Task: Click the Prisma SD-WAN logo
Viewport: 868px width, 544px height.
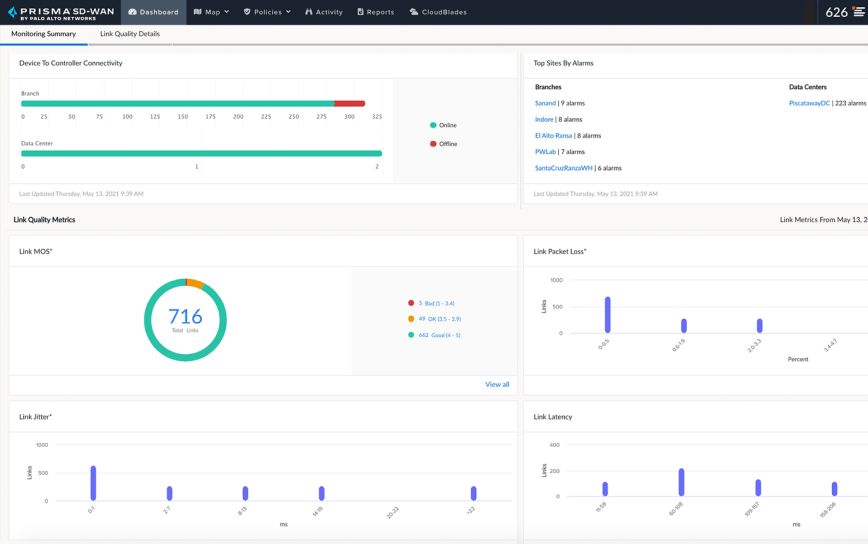Action: point(61,12)
